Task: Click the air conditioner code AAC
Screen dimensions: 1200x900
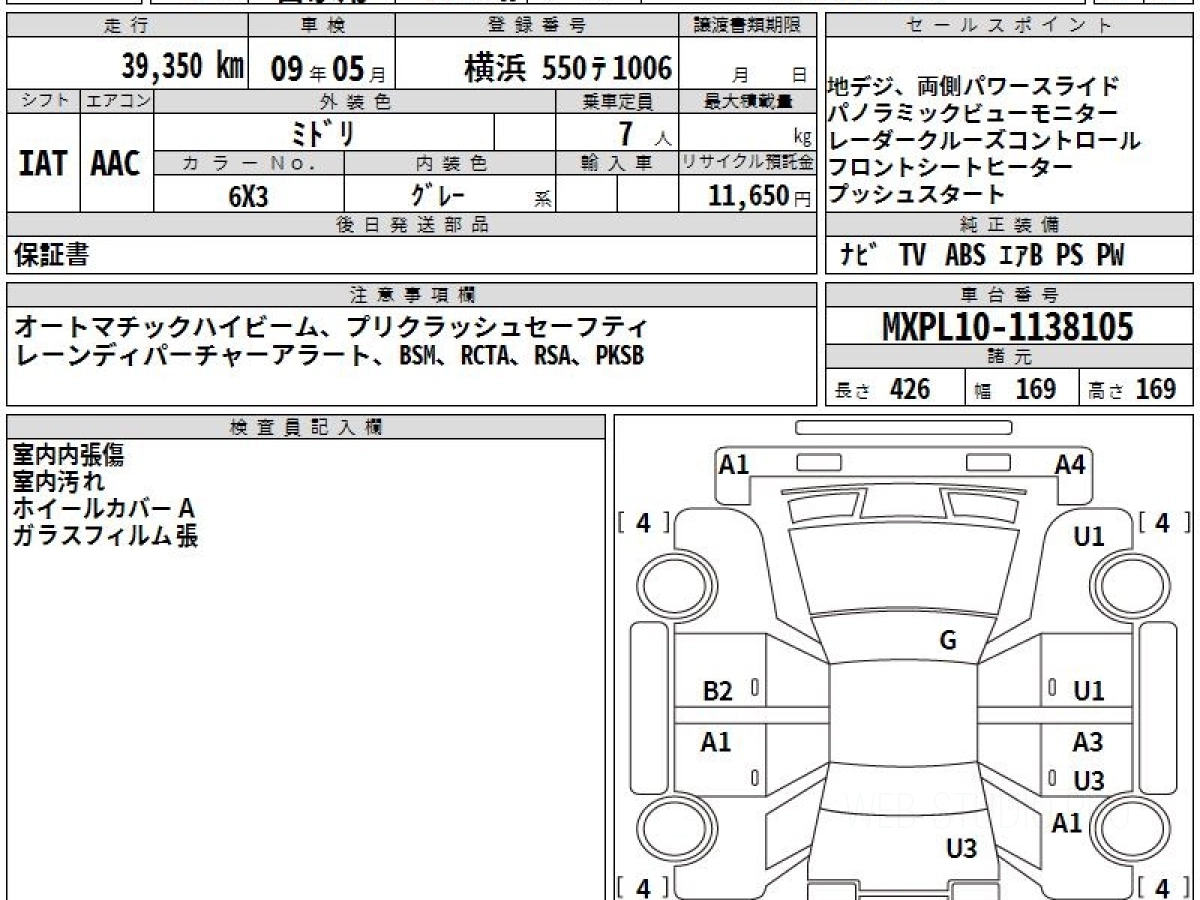Action: (116, 164)
